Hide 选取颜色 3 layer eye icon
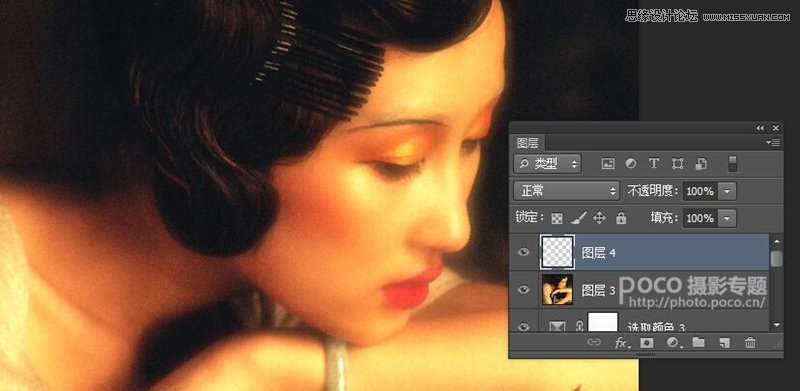The image size is (800, 391). pos(524,327)
